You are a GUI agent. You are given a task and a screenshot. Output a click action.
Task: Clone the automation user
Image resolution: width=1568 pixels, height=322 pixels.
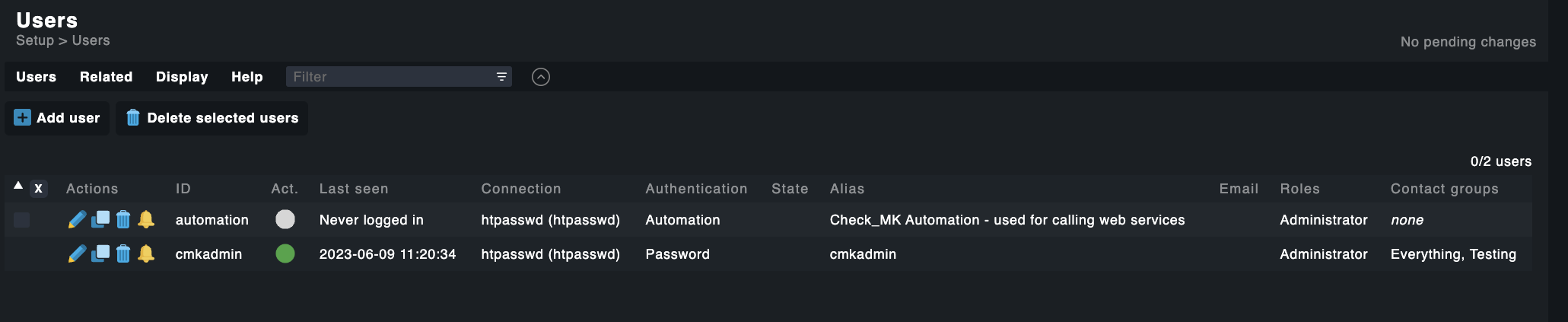pos(100,220)
